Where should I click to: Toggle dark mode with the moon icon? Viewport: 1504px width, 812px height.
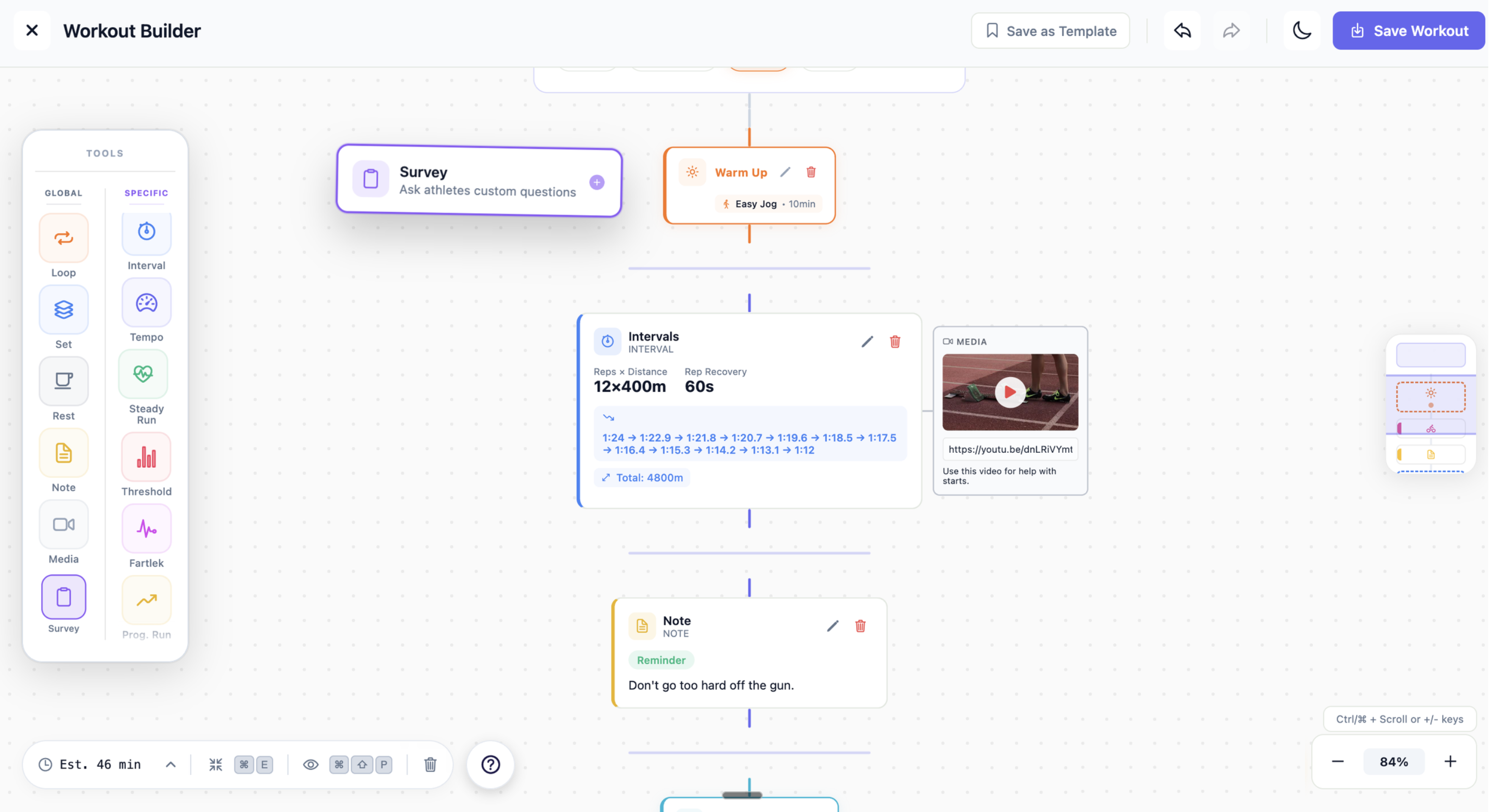click(1302, 30)
